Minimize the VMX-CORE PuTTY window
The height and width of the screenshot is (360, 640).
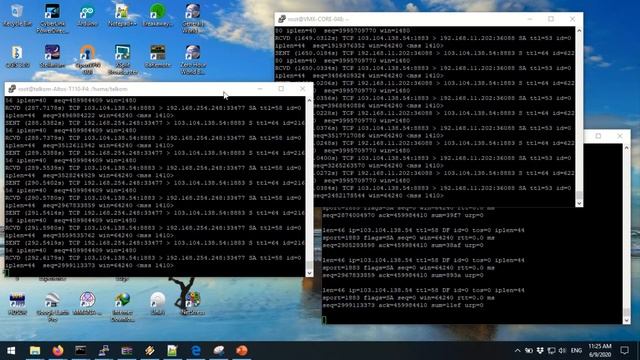coord(530,19)
